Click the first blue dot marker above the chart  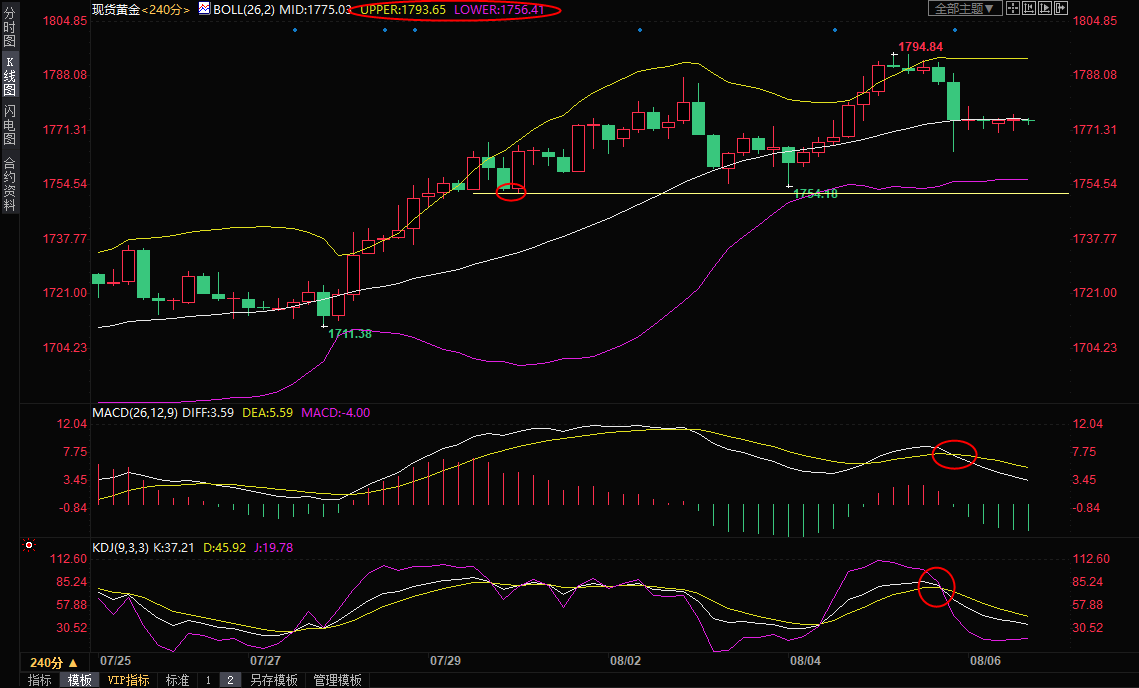click(x=294, y=30)
